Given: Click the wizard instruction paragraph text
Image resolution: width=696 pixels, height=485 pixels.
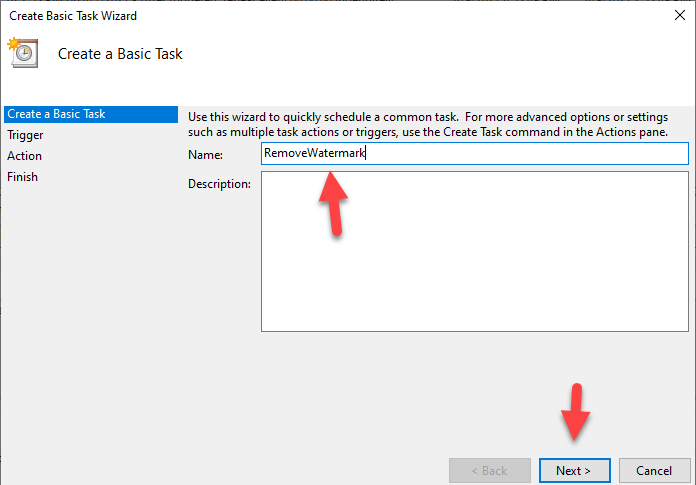Looking at the screenshot, I should [x=430, y=125].
